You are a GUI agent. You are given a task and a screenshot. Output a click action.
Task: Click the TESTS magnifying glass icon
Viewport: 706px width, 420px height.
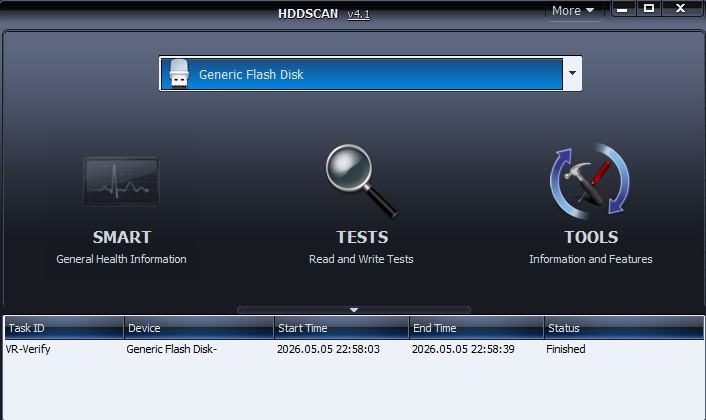tap(361, 181)
